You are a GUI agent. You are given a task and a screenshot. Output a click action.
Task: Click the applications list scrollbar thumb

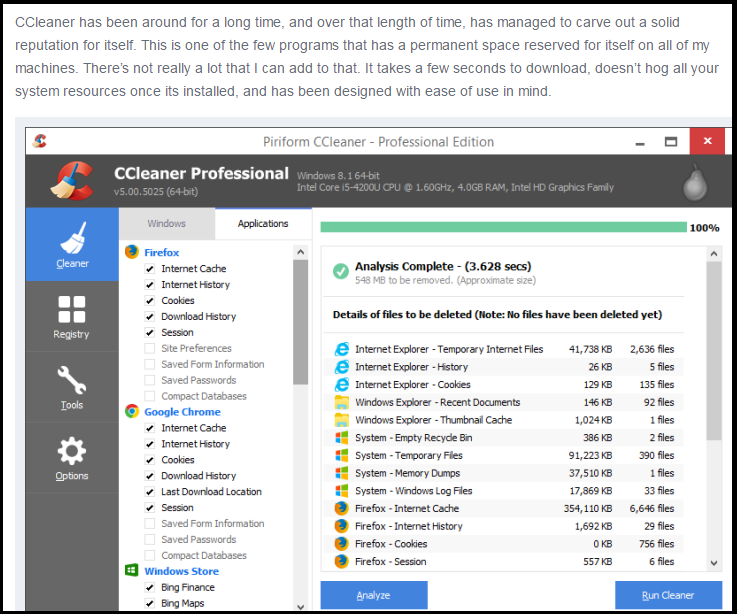(x=301, y=323)
